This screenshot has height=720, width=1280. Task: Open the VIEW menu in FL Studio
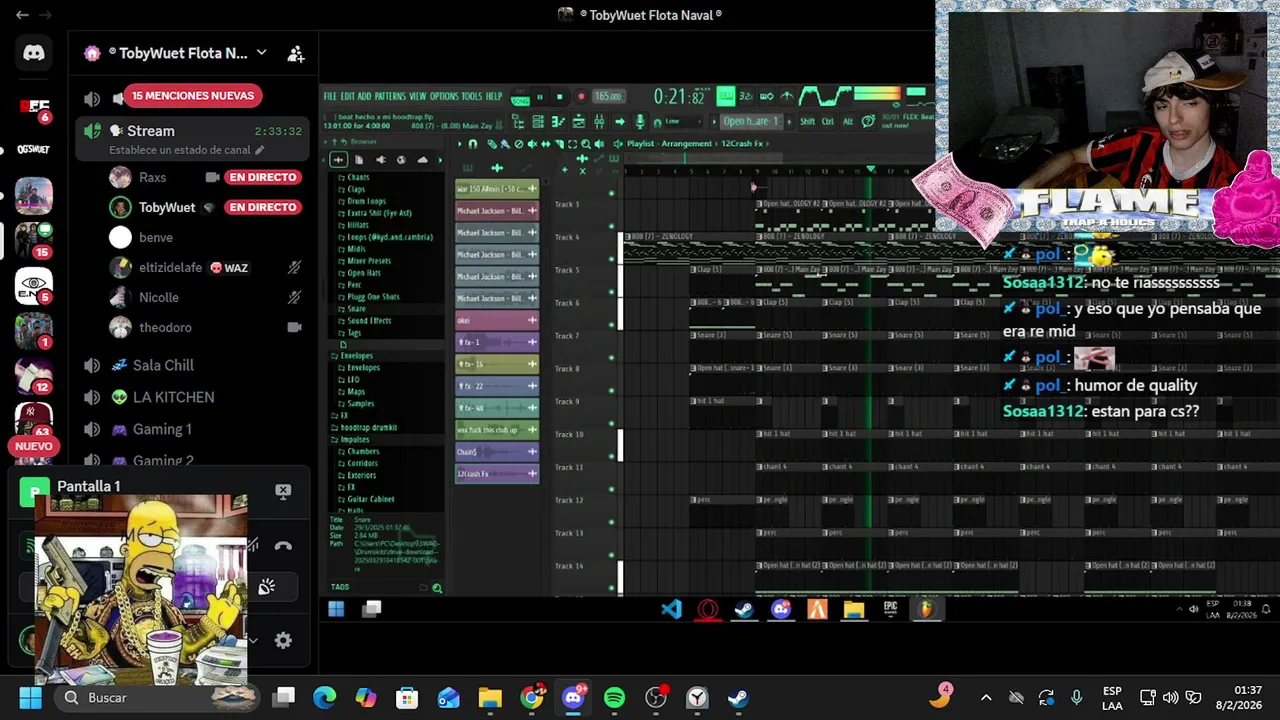click(x=417, y=96)
